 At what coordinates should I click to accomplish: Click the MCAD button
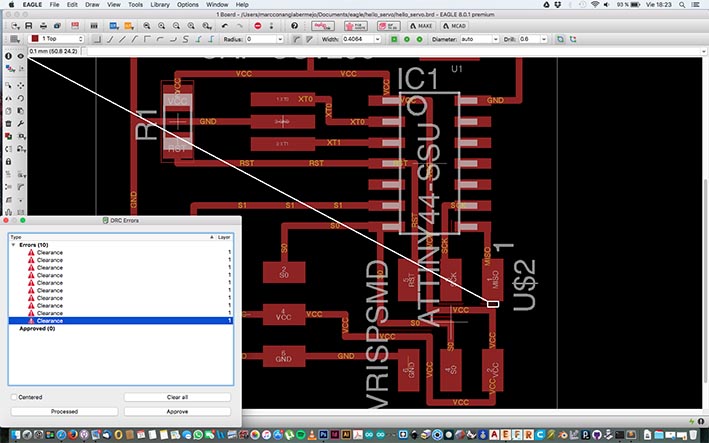454,26
